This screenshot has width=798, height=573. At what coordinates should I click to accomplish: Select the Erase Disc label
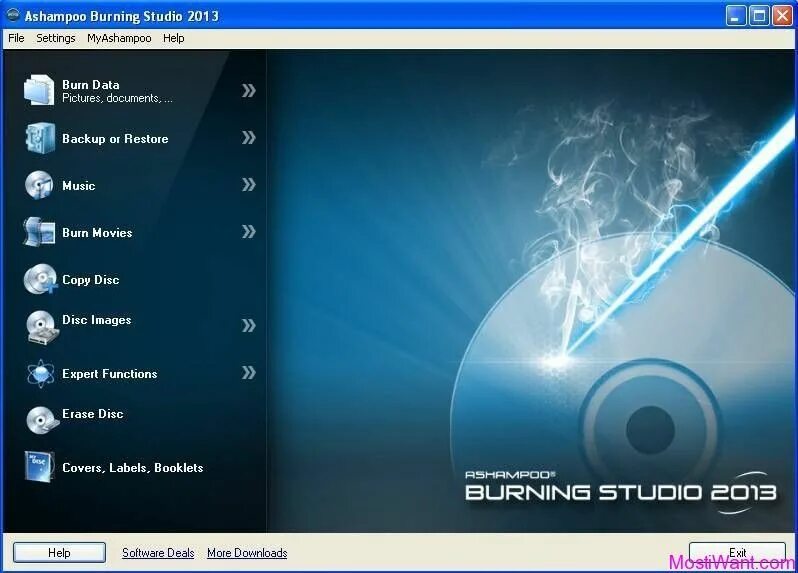point(93,414)
